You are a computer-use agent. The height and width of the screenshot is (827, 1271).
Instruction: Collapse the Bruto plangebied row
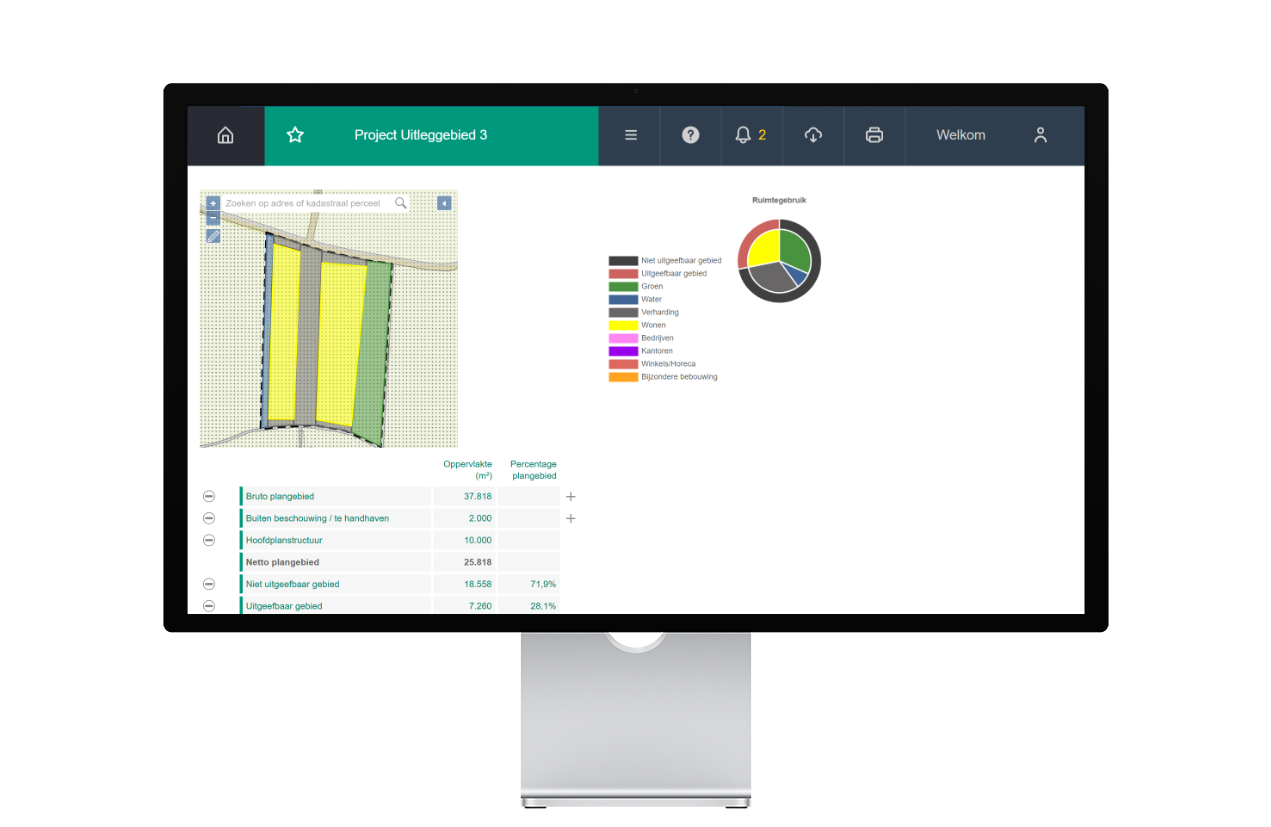(209, 496)
